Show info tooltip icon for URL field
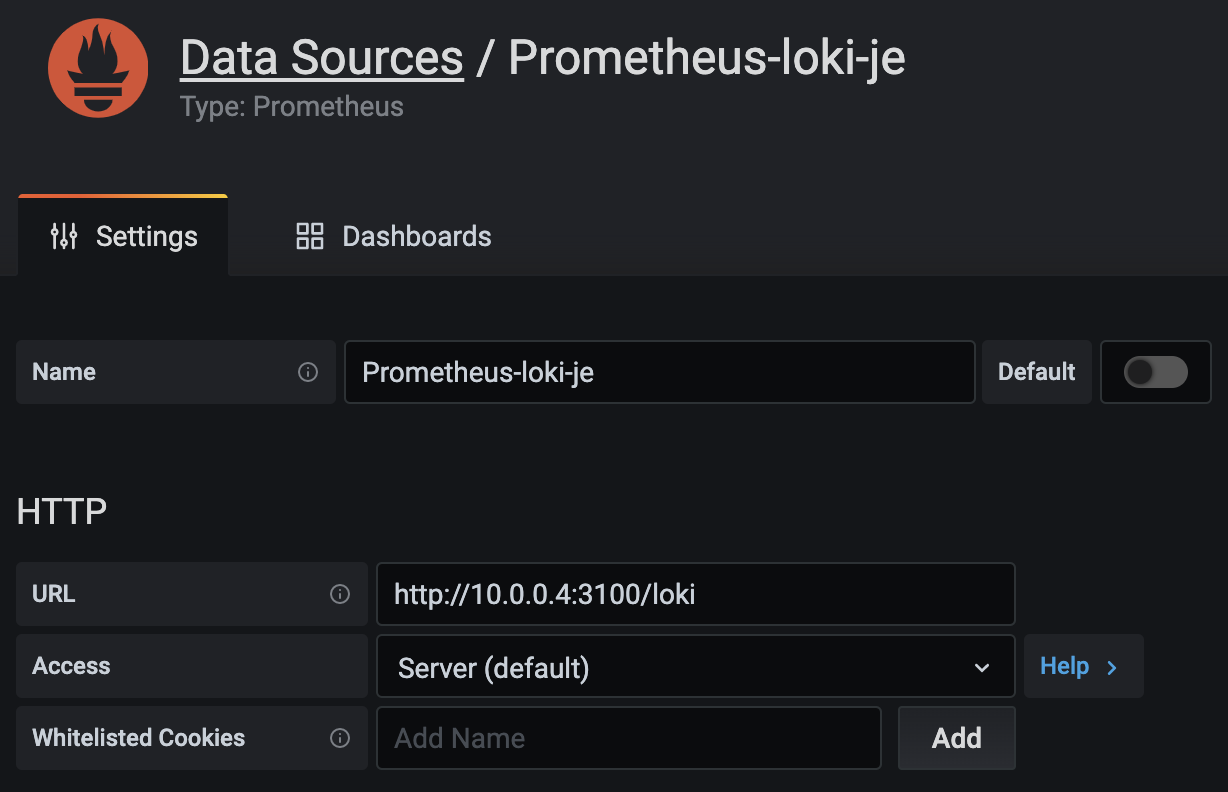 (x=340, y=594)
